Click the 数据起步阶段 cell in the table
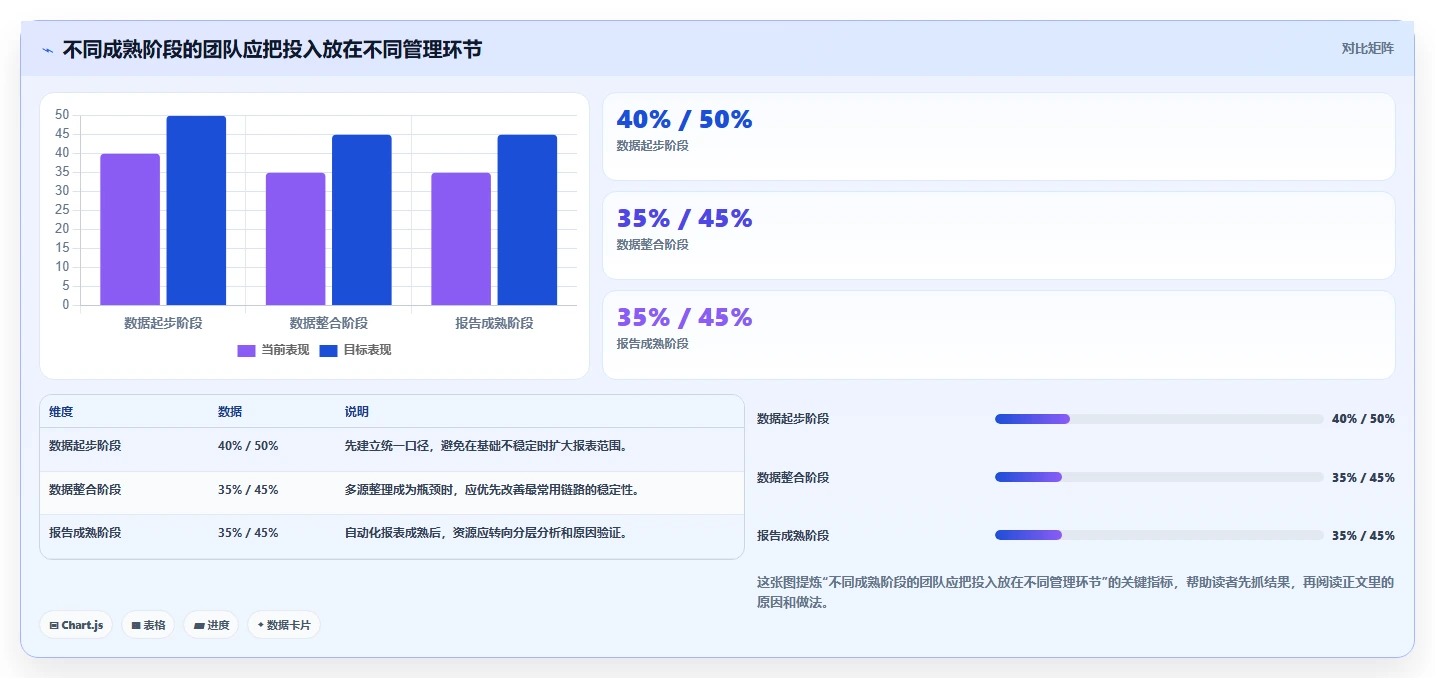Viewport: 1435px width, 678px height. (85, 446)
